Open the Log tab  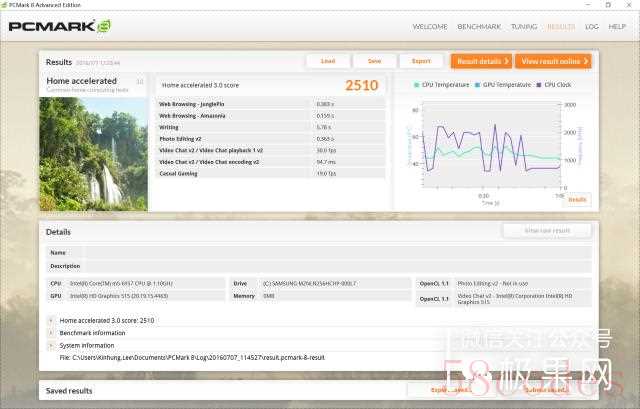click(x=592, y=27)
